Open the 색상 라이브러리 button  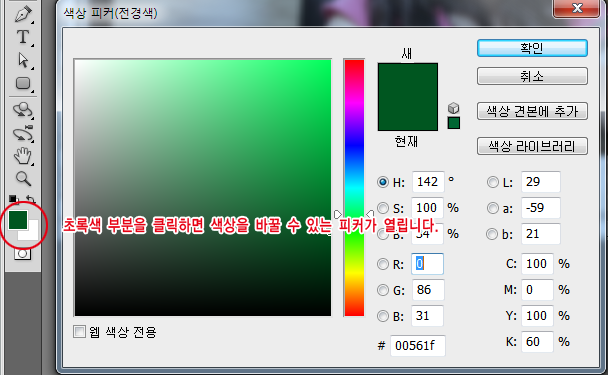click(x=532, y=146)
